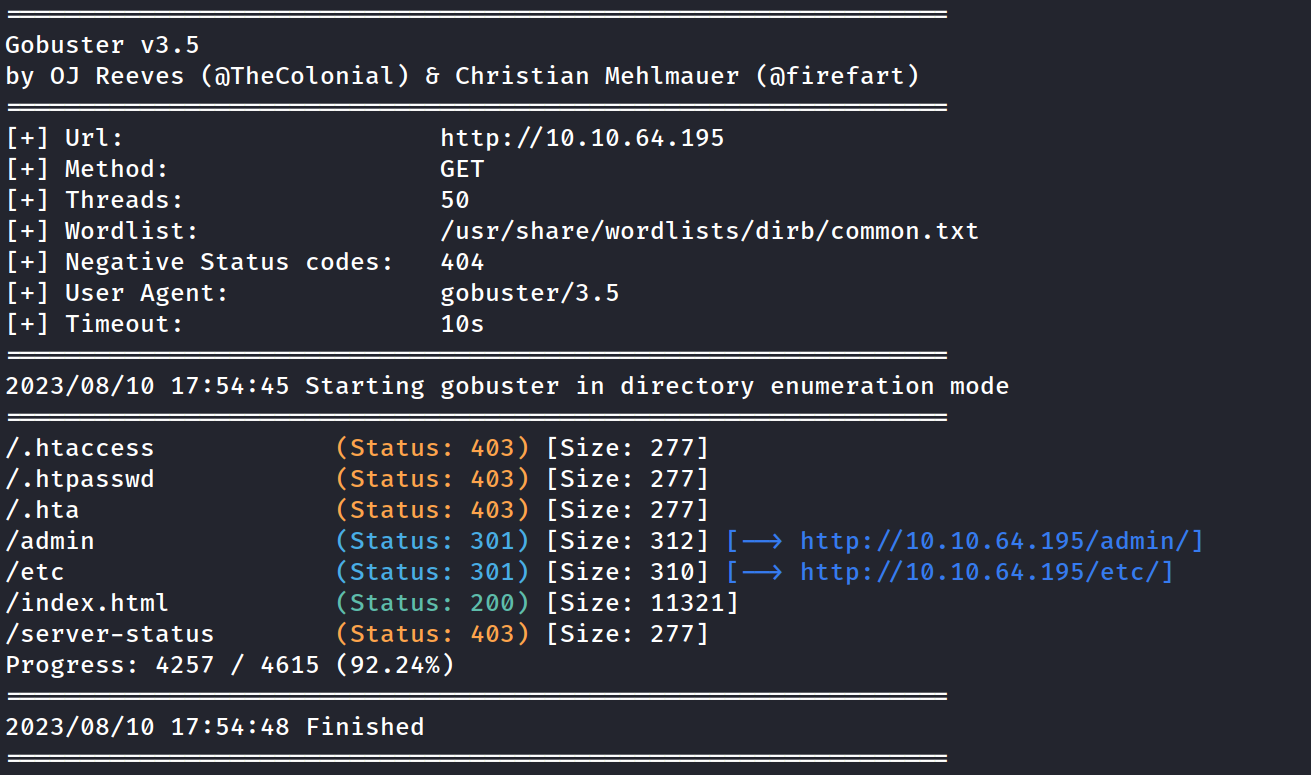Screen dimensions: 1311x775
Task: Click the /etc directory entry
Action: click(35, 572)
